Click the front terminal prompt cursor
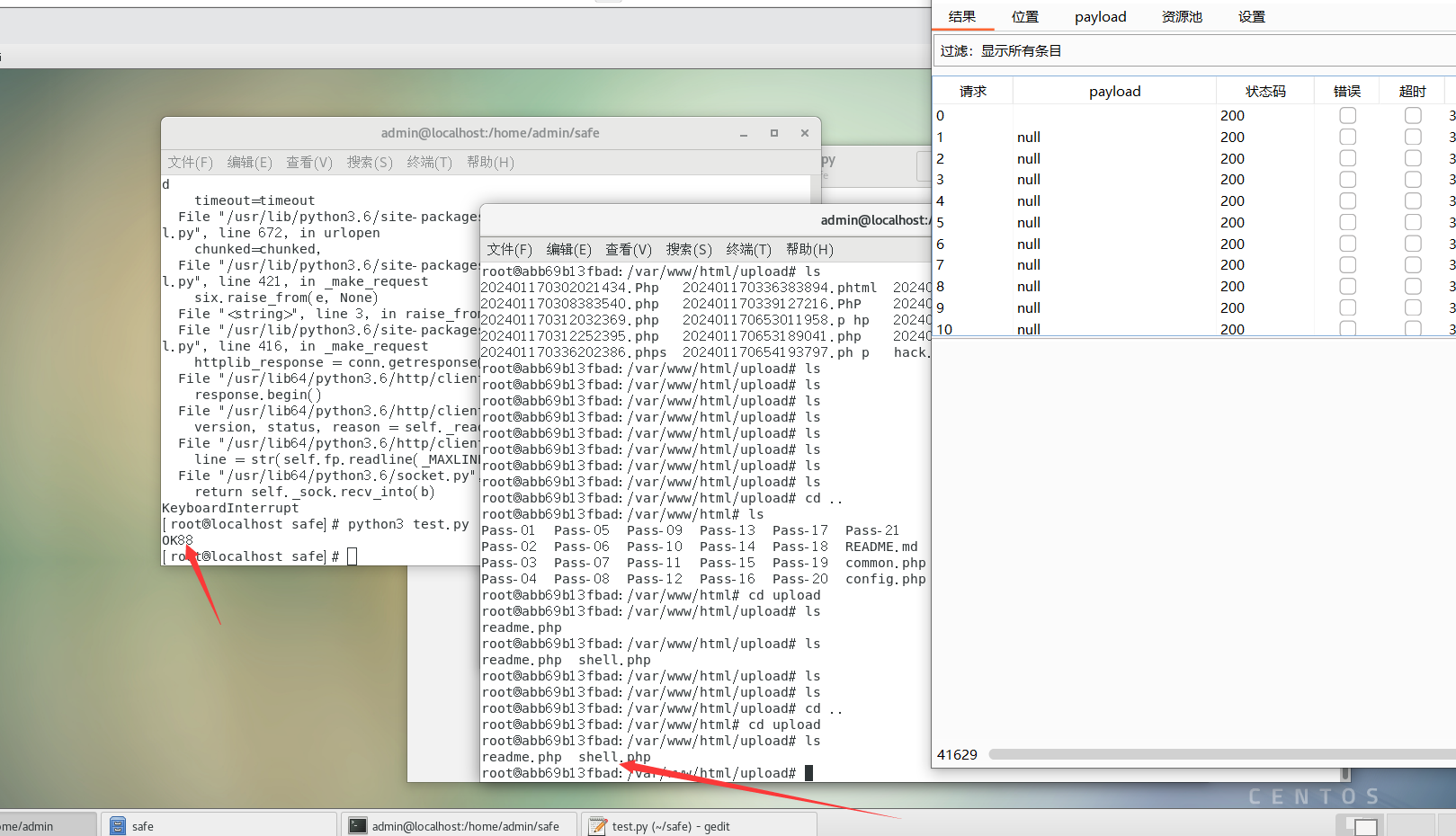 pyautogui.click(x=808, y=773)
